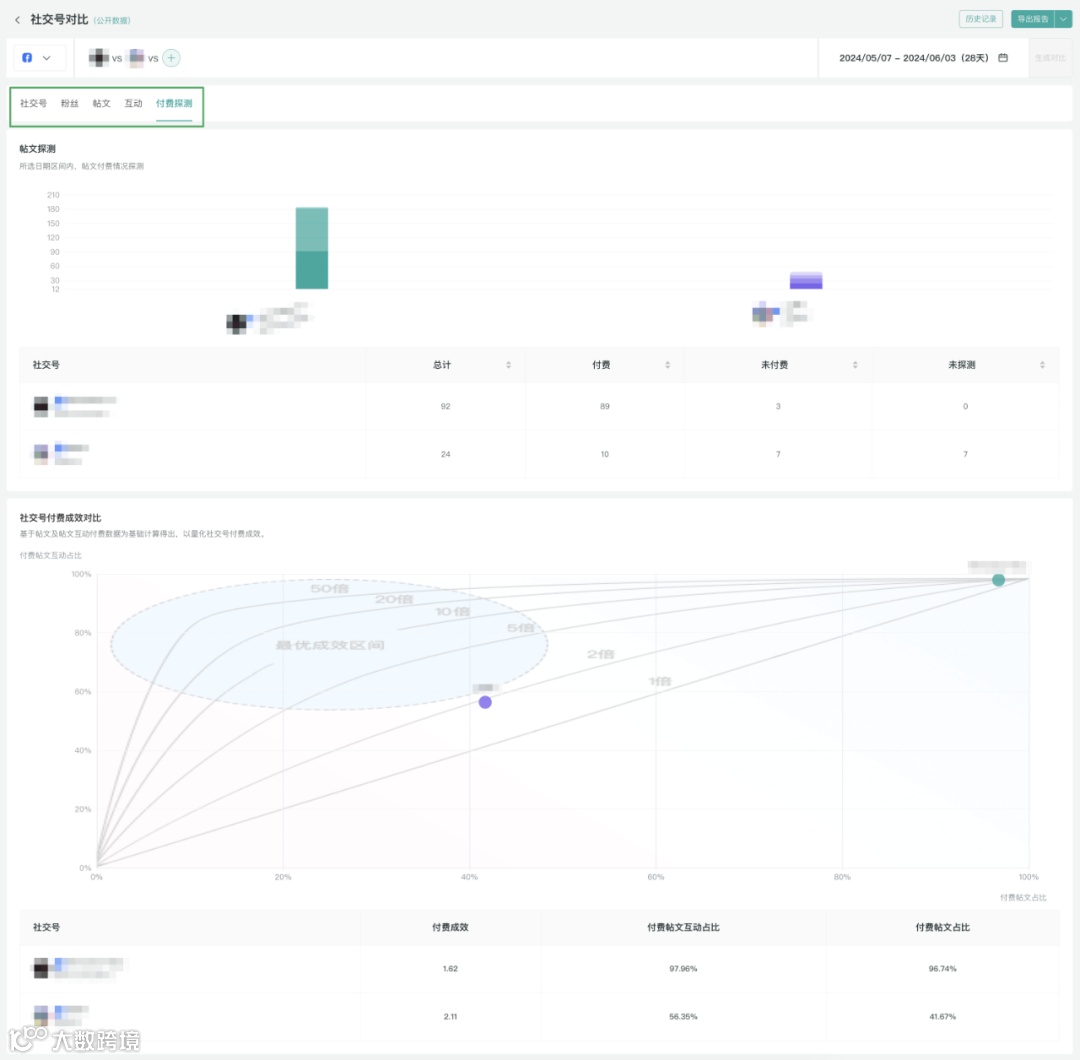Click the 41.67% paid post share cell
The image size is (1080, 1060).
(x=942, y=1017)
